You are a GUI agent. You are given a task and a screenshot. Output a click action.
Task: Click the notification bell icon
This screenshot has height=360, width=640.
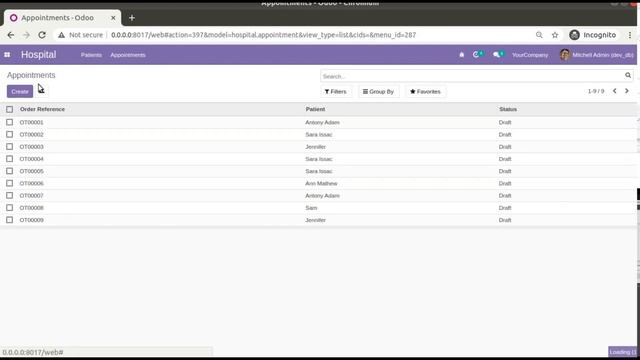pyautogui.click(x=462, y=55)
